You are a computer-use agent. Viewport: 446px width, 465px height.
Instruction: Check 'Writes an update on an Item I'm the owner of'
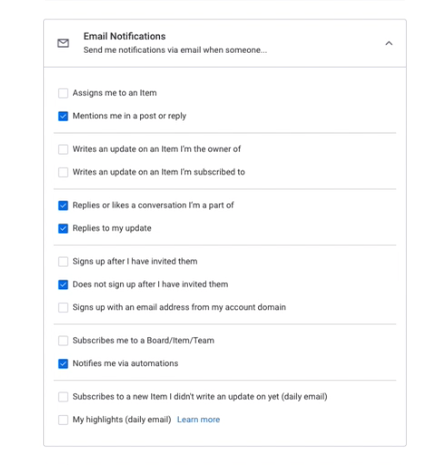click(63, 149)
